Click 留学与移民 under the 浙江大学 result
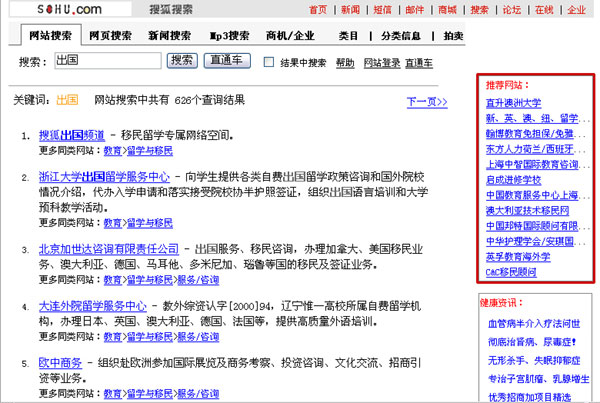600x403 pixels. pos(150,223)
